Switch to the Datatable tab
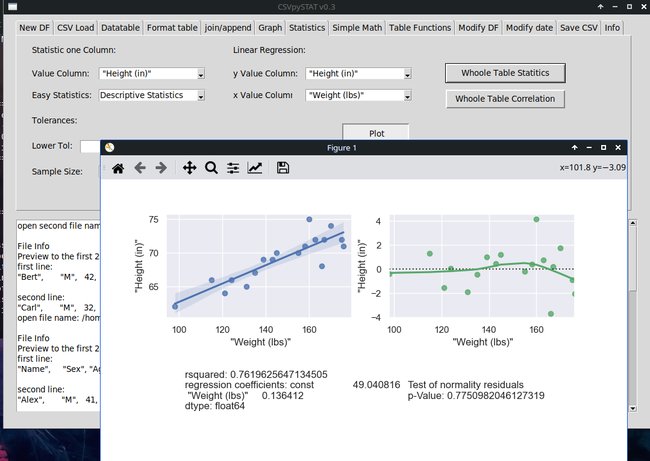The image size is (650, 461). [121, 28]
